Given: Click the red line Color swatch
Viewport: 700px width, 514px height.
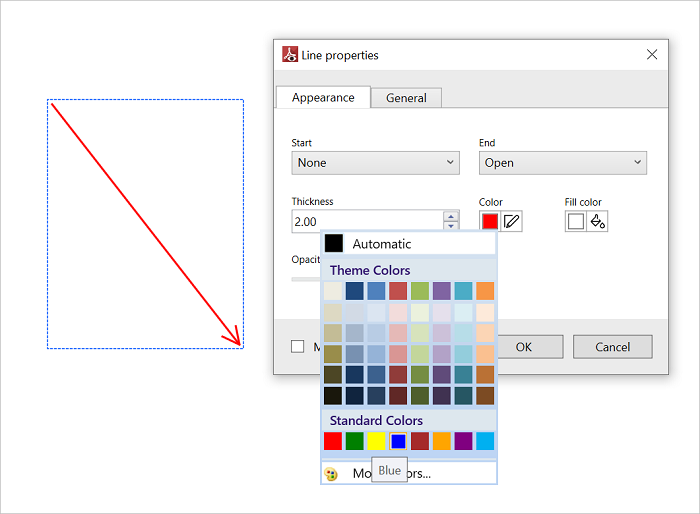Looking at the screenshot, I should (490, 221).
